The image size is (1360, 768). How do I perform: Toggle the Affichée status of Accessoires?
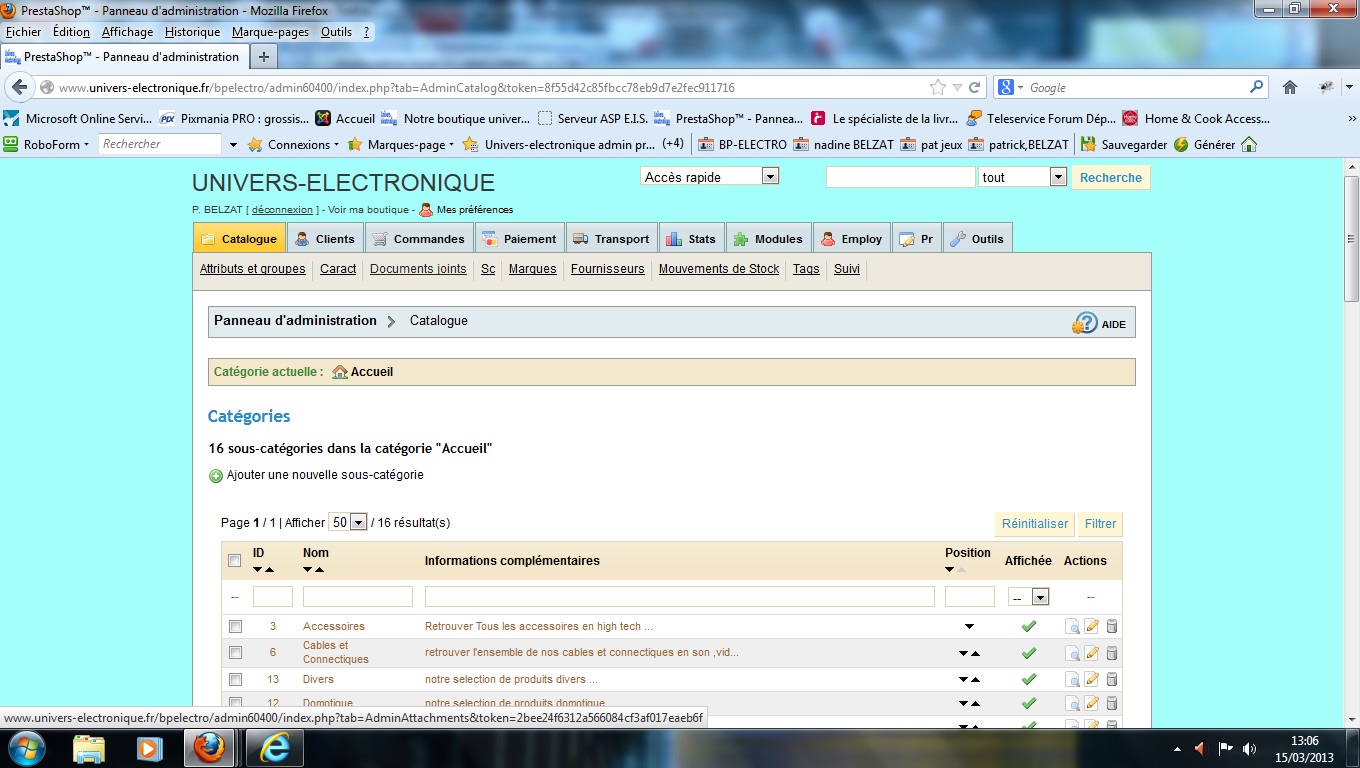coord(1028,627)
